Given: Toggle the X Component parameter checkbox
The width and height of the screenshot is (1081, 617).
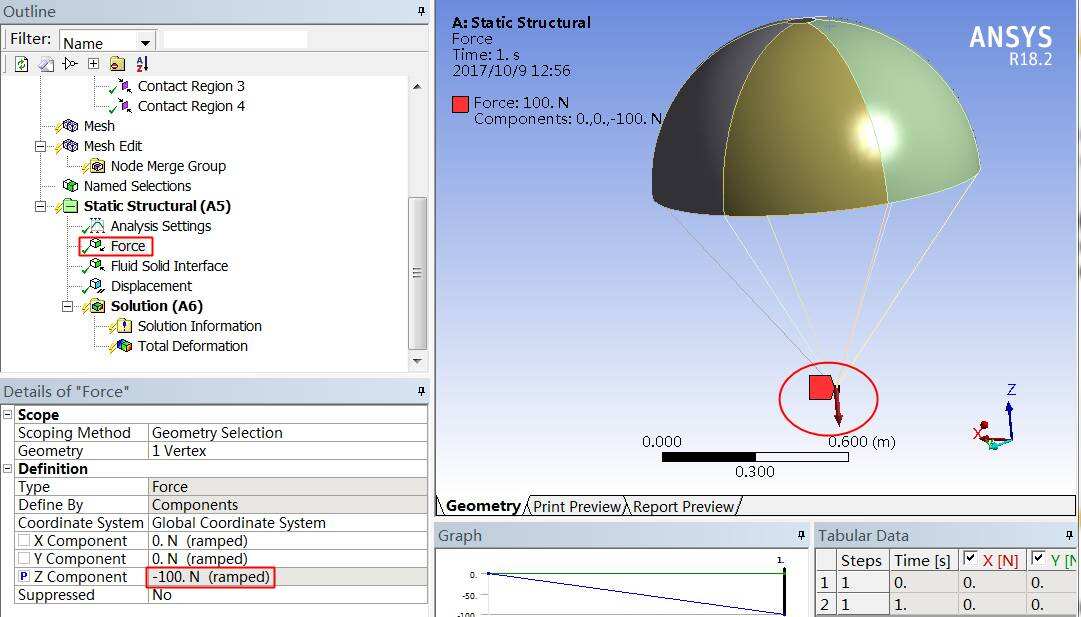Looking at the screenshot, I should (24, 540).
